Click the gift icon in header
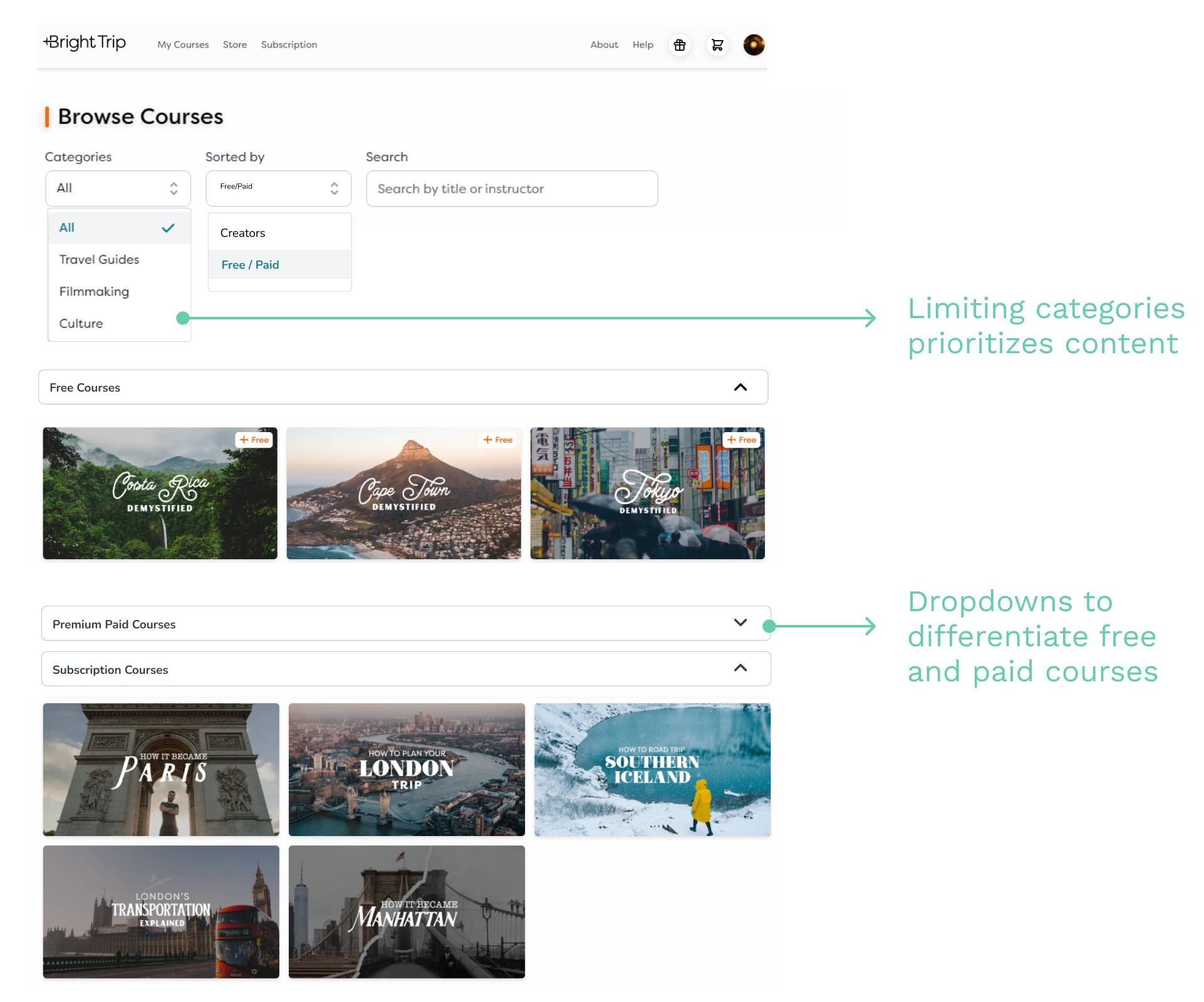This screenshot has height=1002, width=1204. (680, 45)
